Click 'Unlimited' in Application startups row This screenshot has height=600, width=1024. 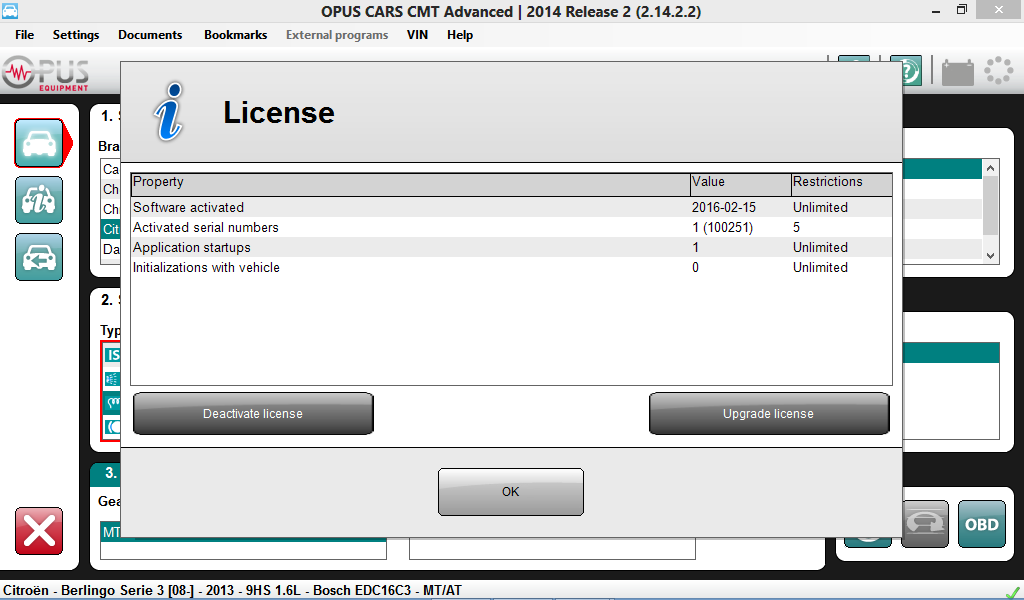pyautogui.click(x=820, y=247)
